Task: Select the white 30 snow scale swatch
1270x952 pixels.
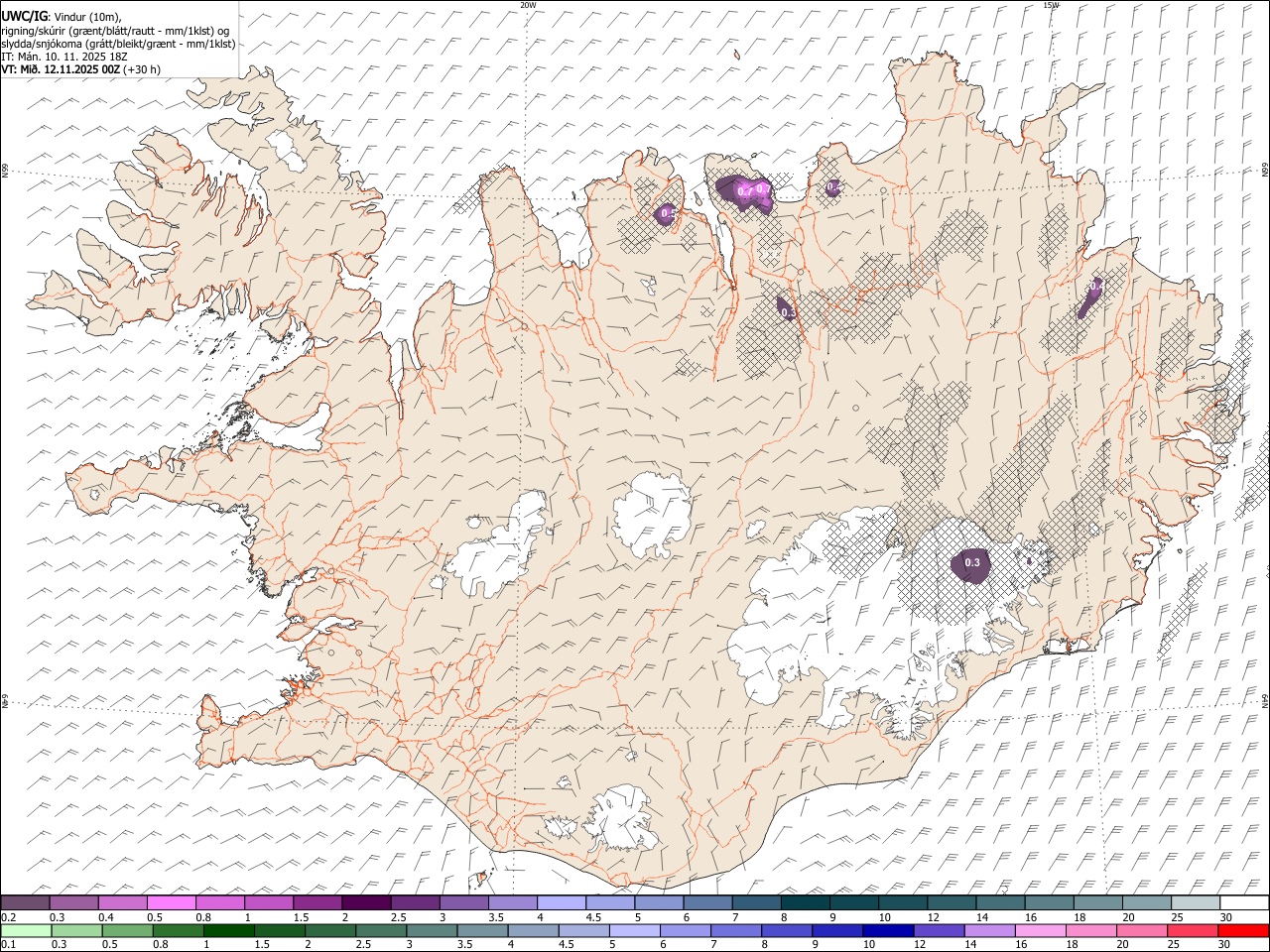Action: click(x=1244, y=902)
